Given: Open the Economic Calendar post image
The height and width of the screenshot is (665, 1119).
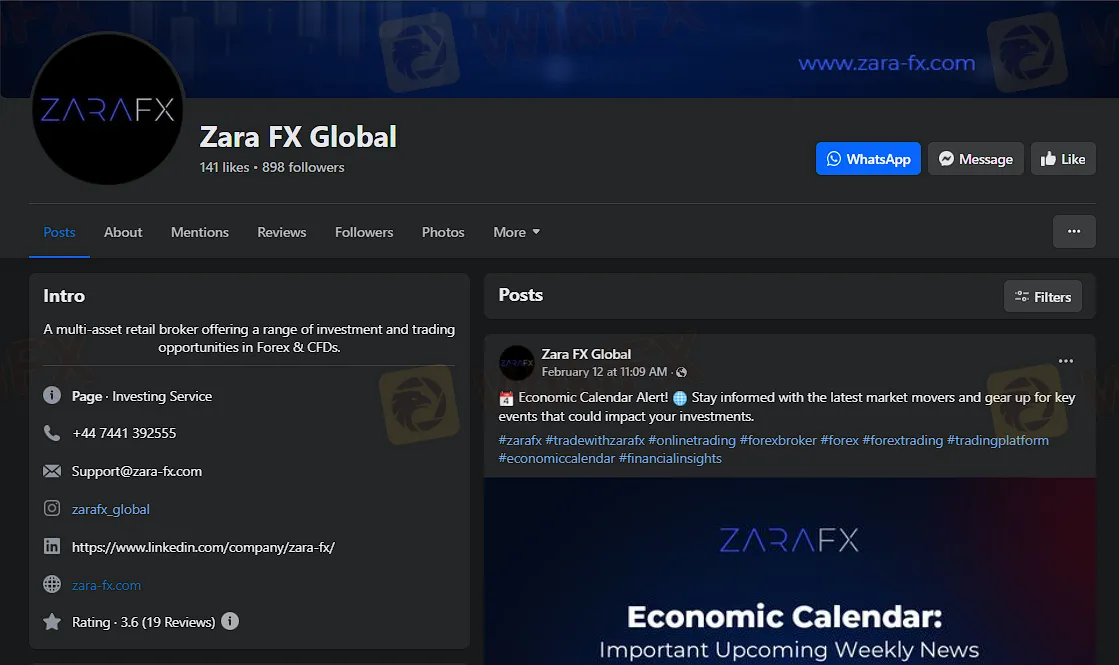Looking at the screenshot, I should 790,571.
